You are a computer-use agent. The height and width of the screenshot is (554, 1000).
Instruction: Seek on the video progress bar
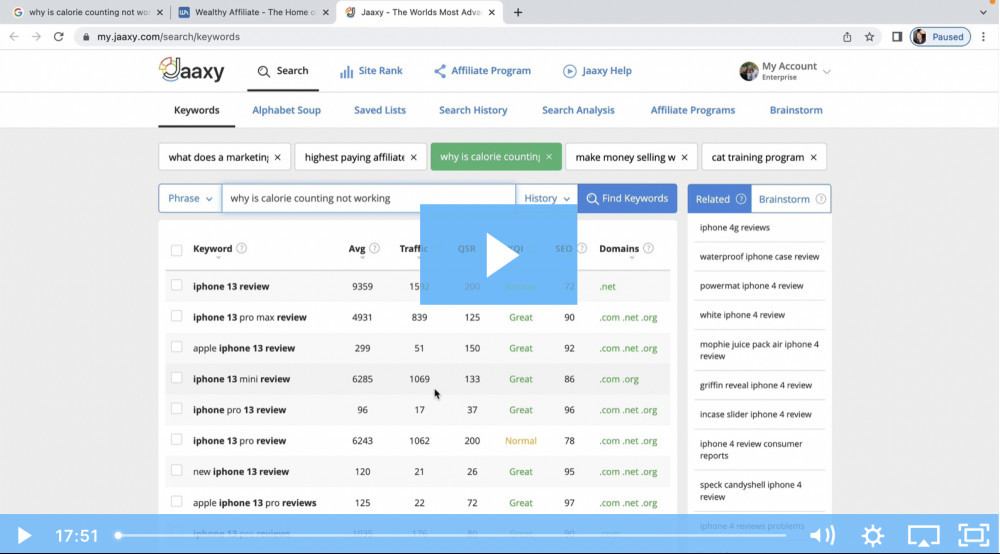pos(452,536)
